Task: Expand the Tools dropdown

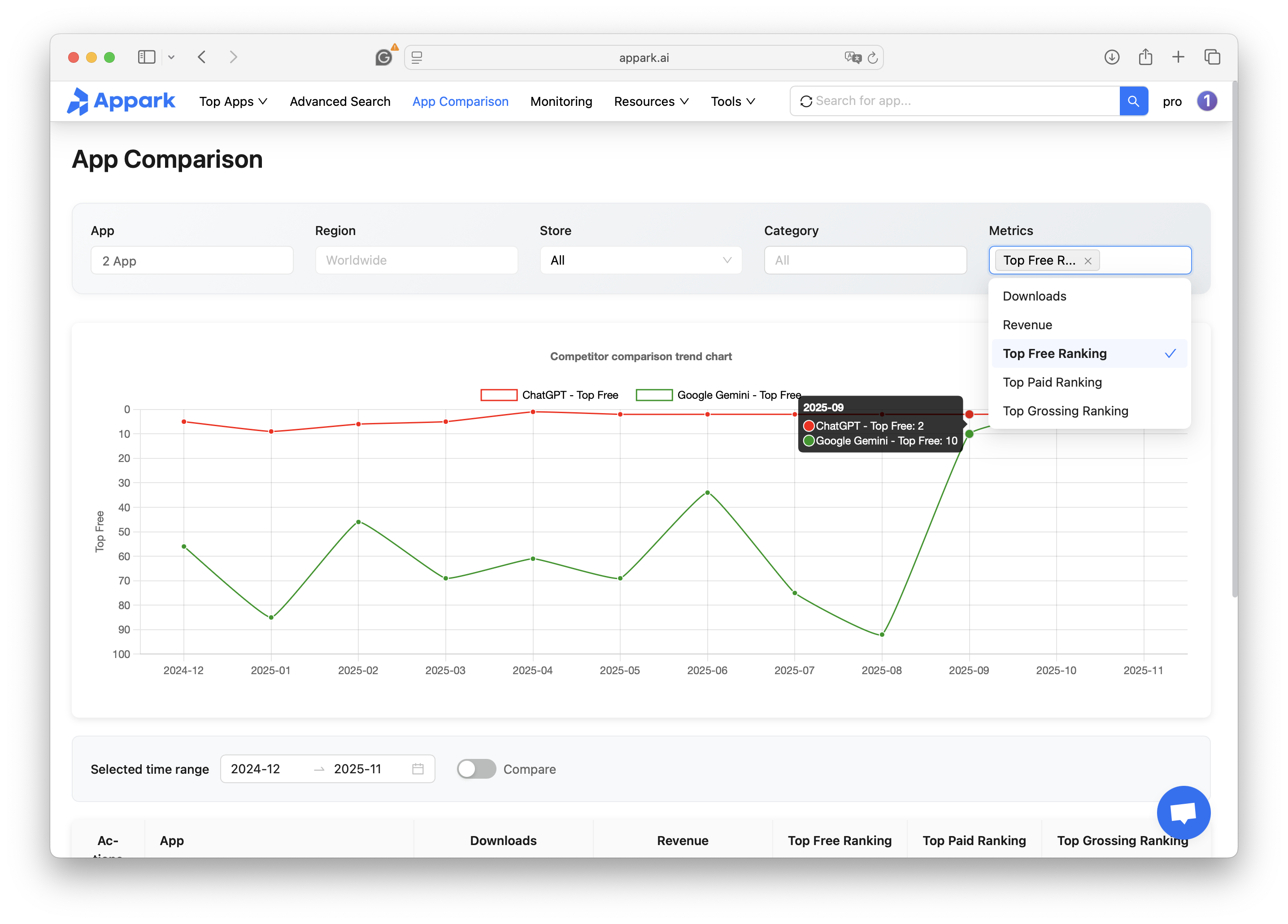Action: point(732,101)
